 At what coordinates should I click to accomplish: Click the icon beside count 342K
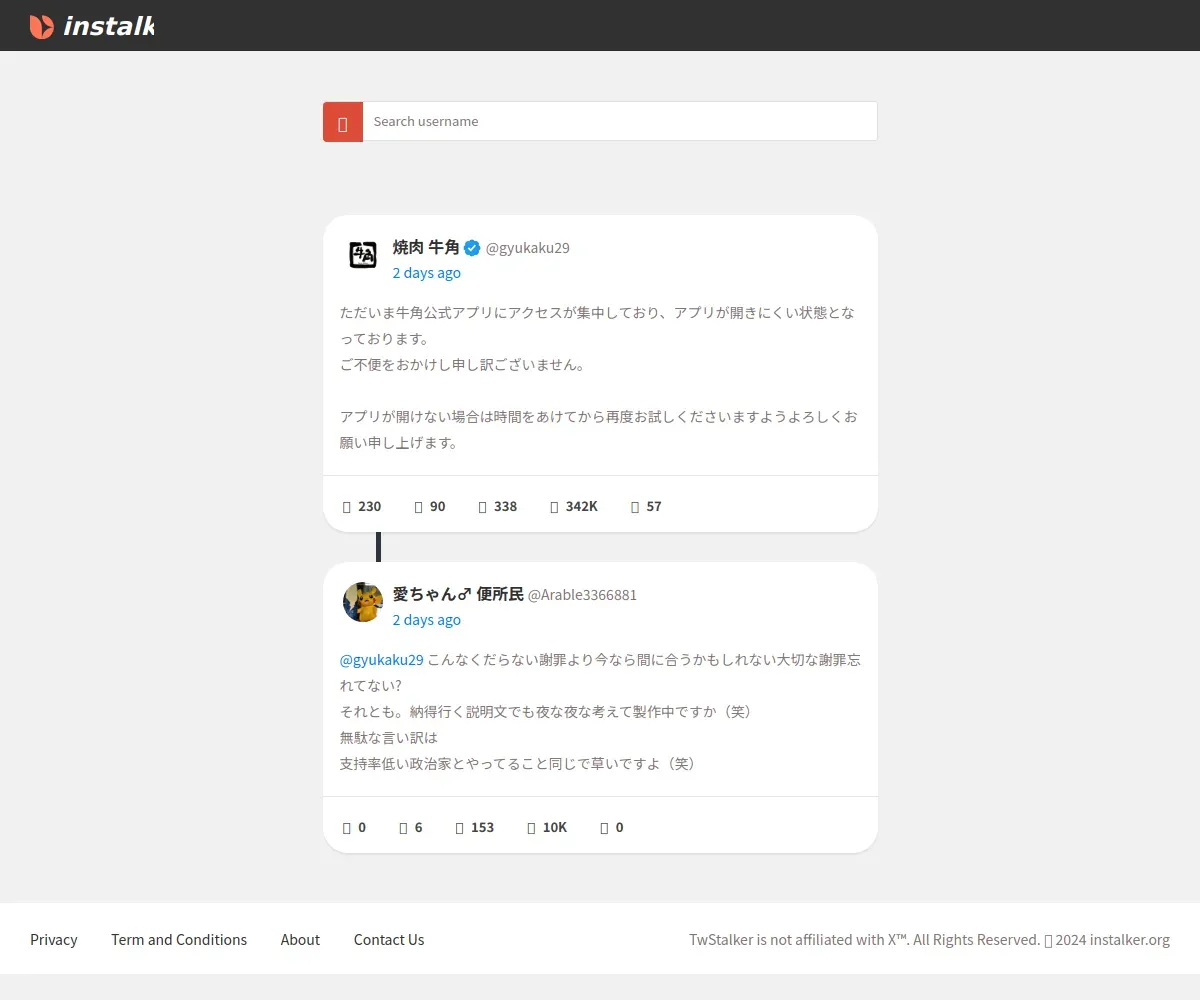(555, 507)
